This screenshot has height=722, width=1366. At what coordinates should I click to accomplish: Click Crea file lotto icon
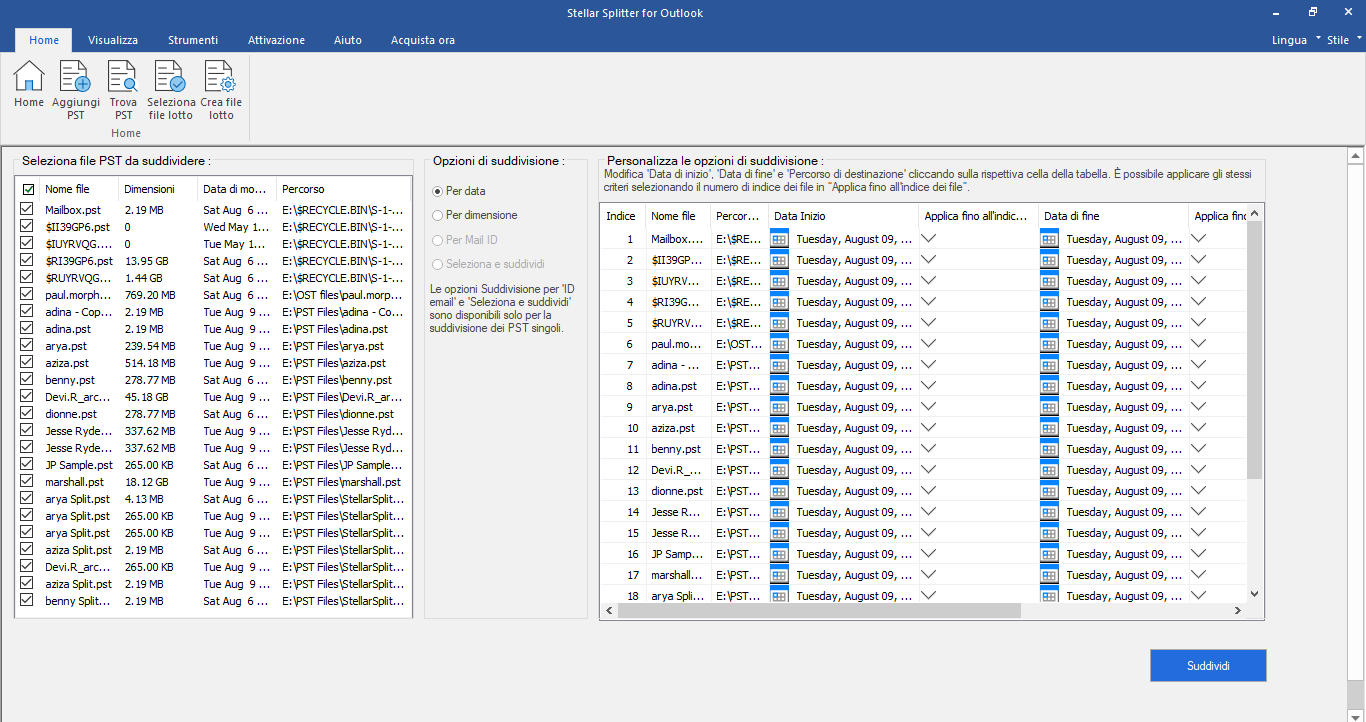(x=220, y=84)
